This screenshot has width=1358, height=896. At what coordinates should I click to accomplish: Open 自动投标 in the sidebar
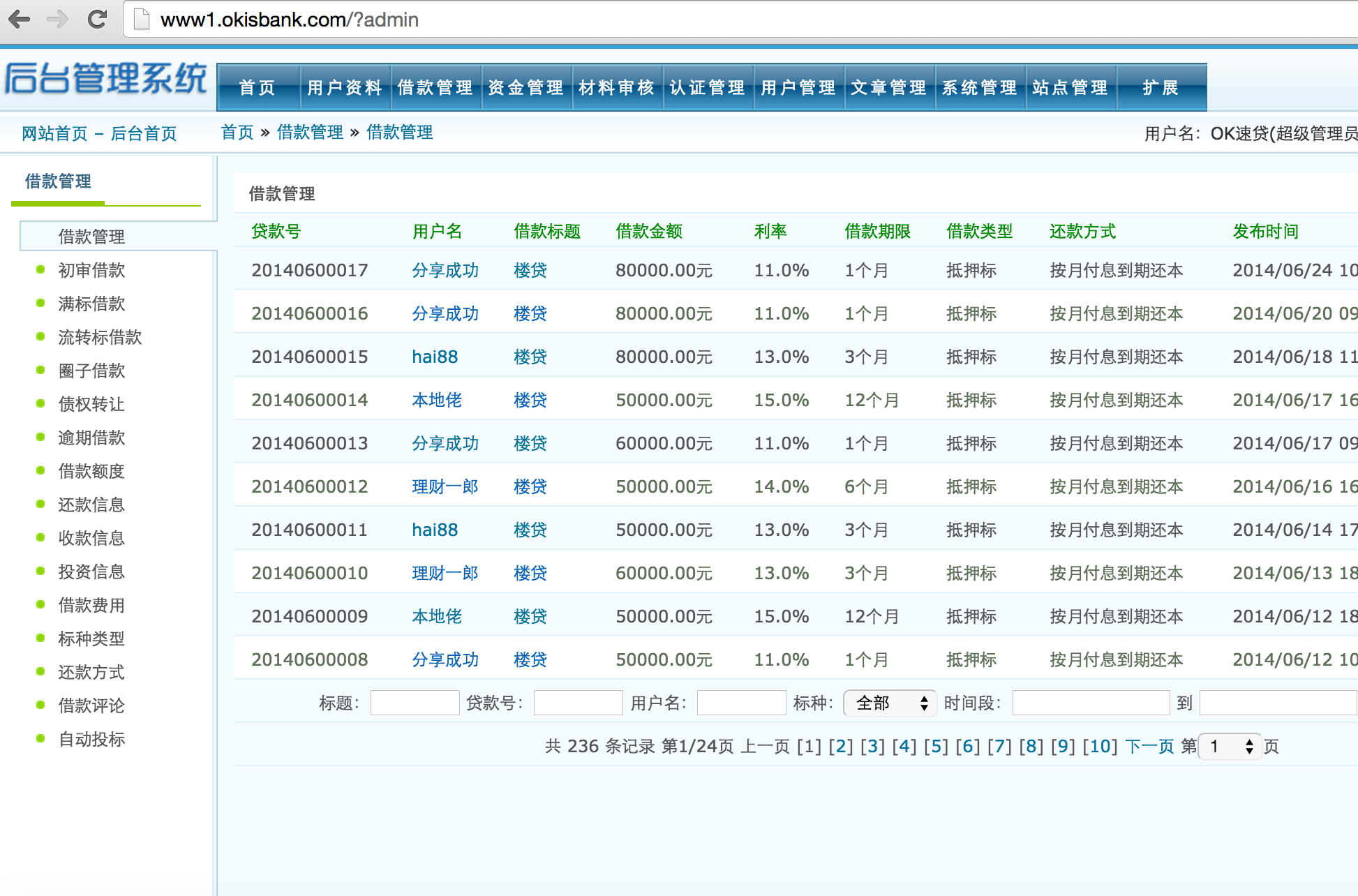point(91,739)
